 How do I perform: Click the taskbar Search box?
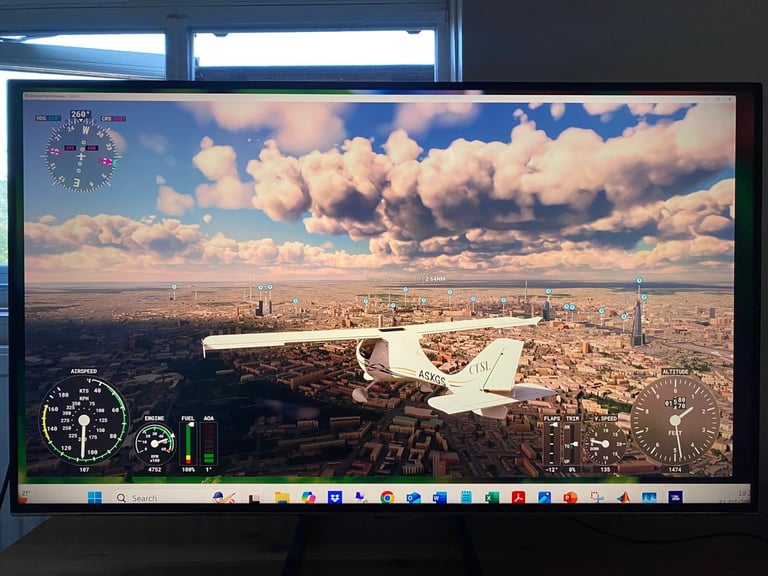[x=137, y=498]
